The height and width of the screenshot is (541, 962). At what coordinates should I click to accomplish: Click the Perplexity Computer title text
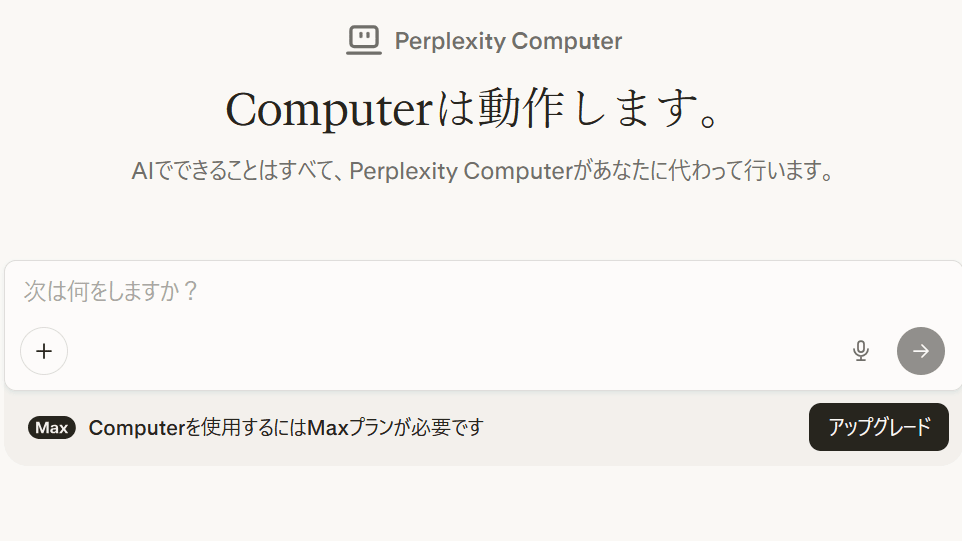click(x=508, y=41)
